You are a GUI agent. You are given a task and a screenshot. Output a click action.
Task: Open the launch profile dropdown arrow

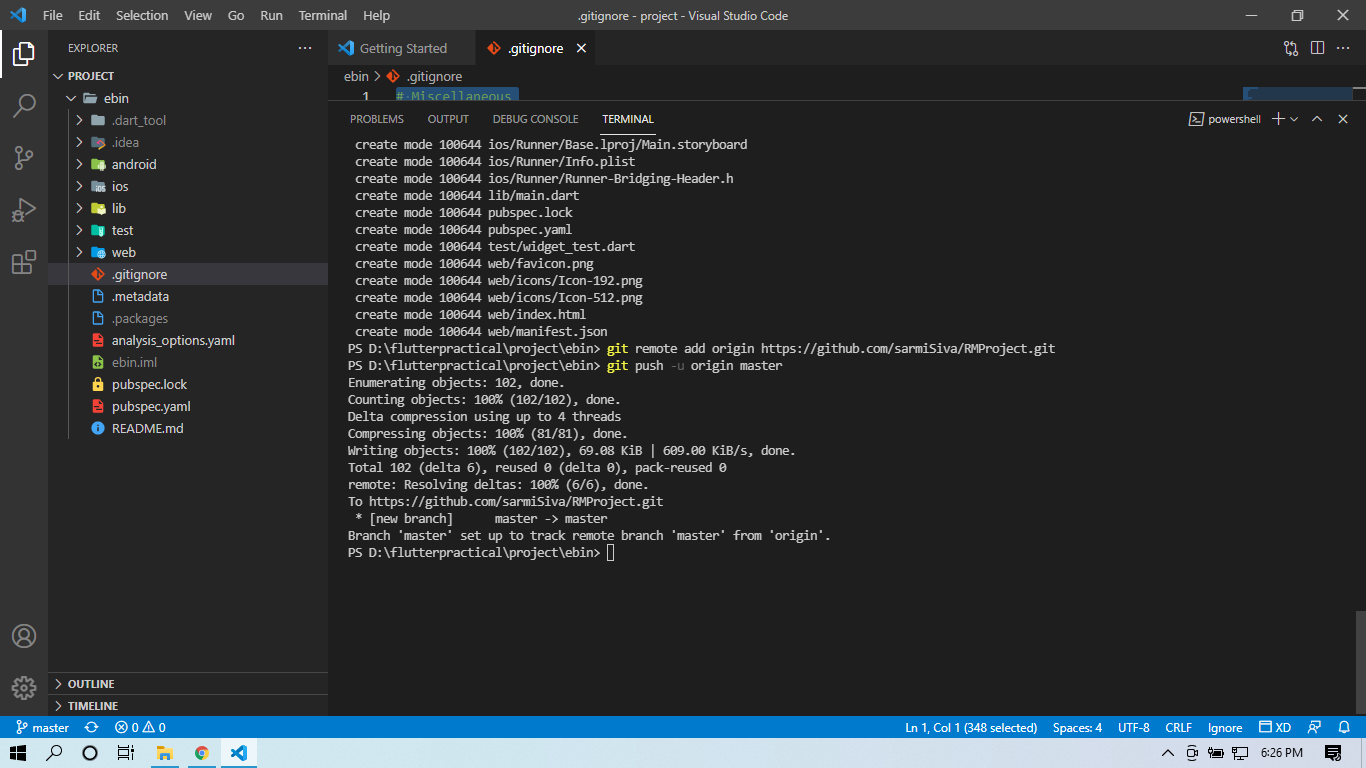click(1294, 119)
